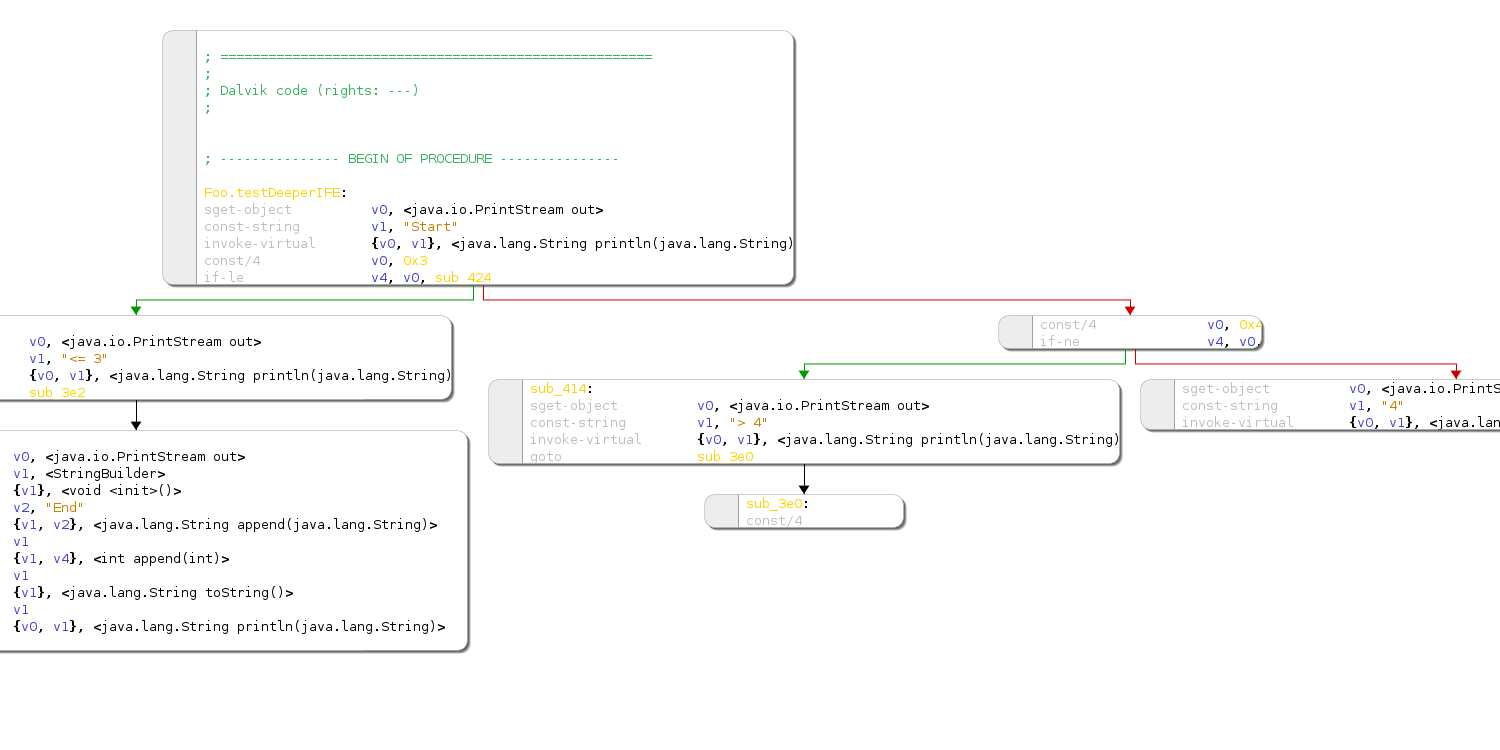Click the sub_424 jump target in the if-le line
Image resolution: width=1500 pixels, height=750 pixels.
point(463,278)
